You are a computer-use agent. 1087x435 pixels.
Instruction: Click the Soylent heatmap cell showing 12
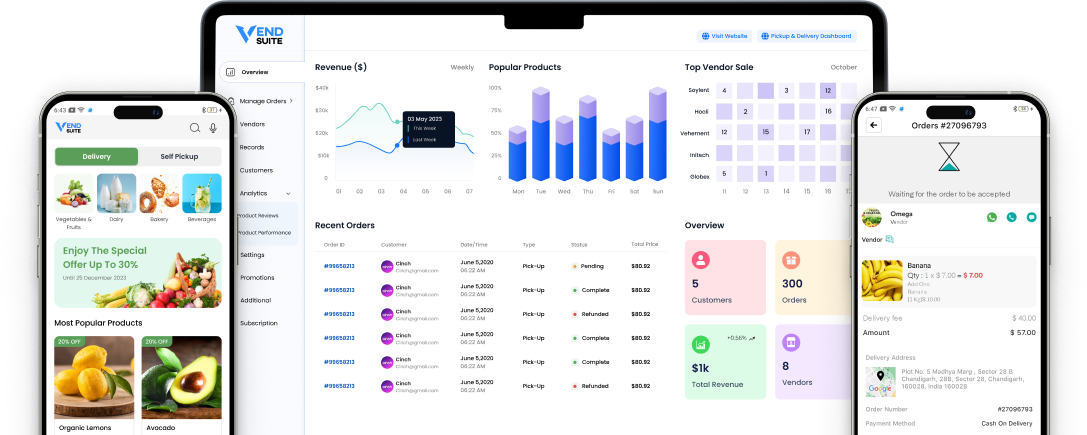tap(828, 90)
